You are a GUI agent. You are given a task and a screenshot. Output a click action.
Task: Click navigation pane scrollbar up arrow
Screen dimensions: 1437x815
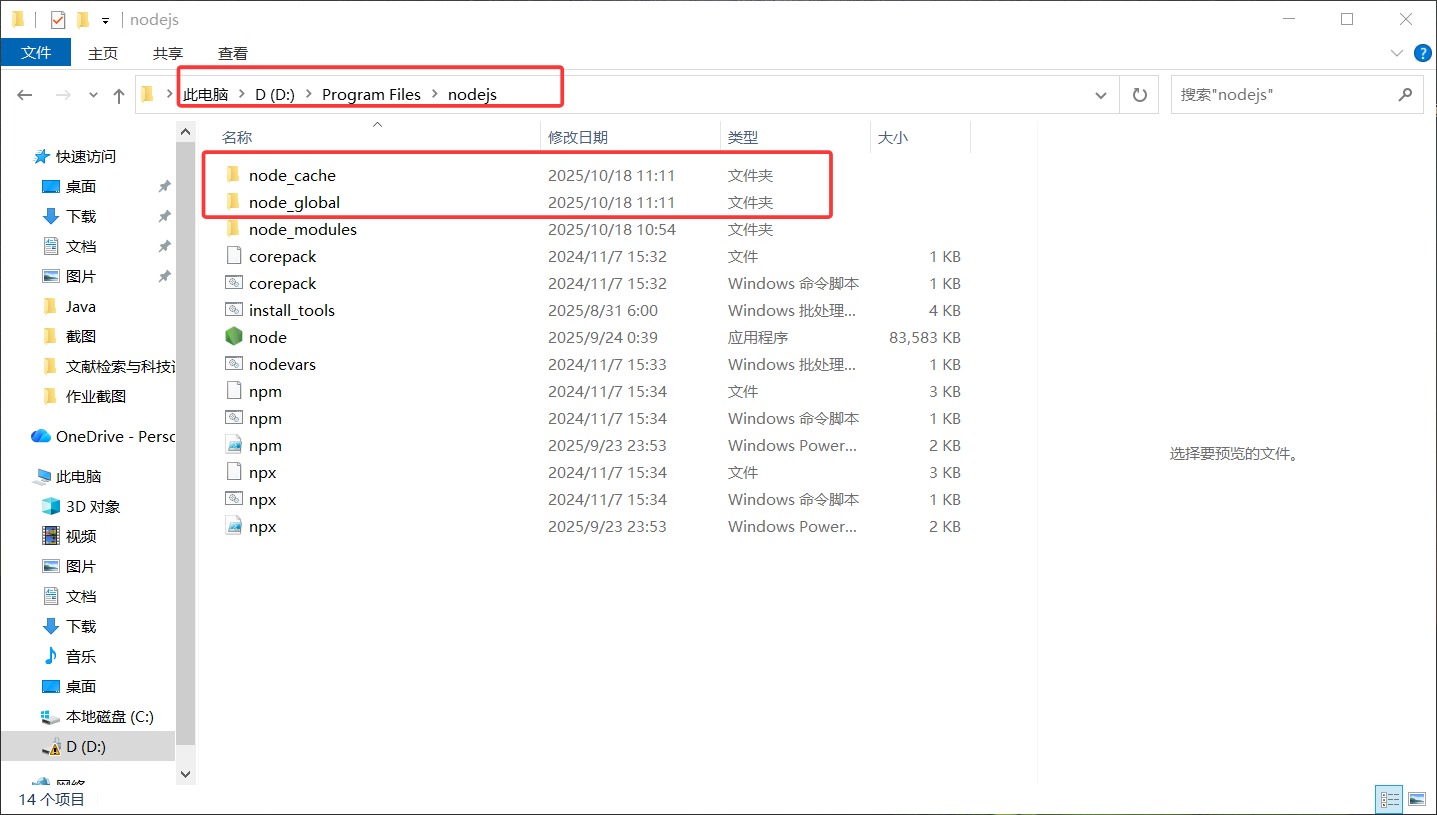coord(186,130)
